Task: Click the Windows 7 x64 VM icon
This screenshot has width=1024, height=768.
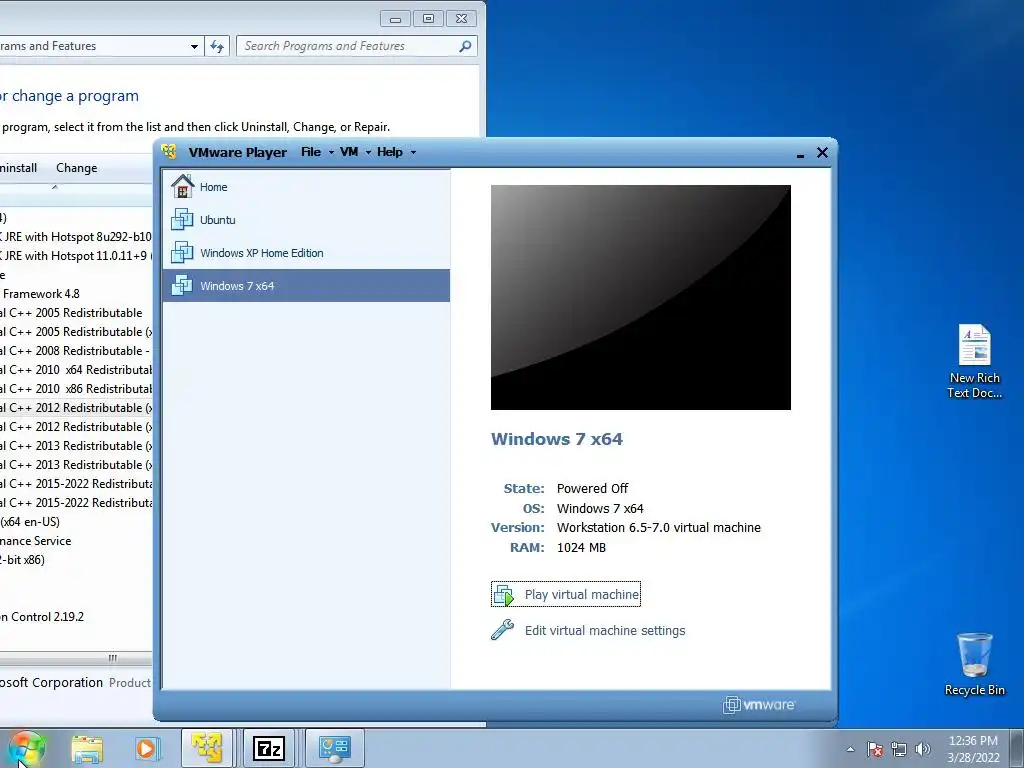Action: click(182, 285)
